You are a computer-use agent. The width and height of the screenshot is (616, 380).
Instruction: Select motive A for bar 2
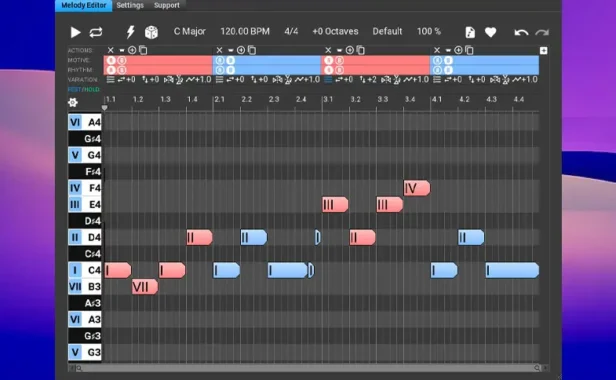click(x=220, y=61)
